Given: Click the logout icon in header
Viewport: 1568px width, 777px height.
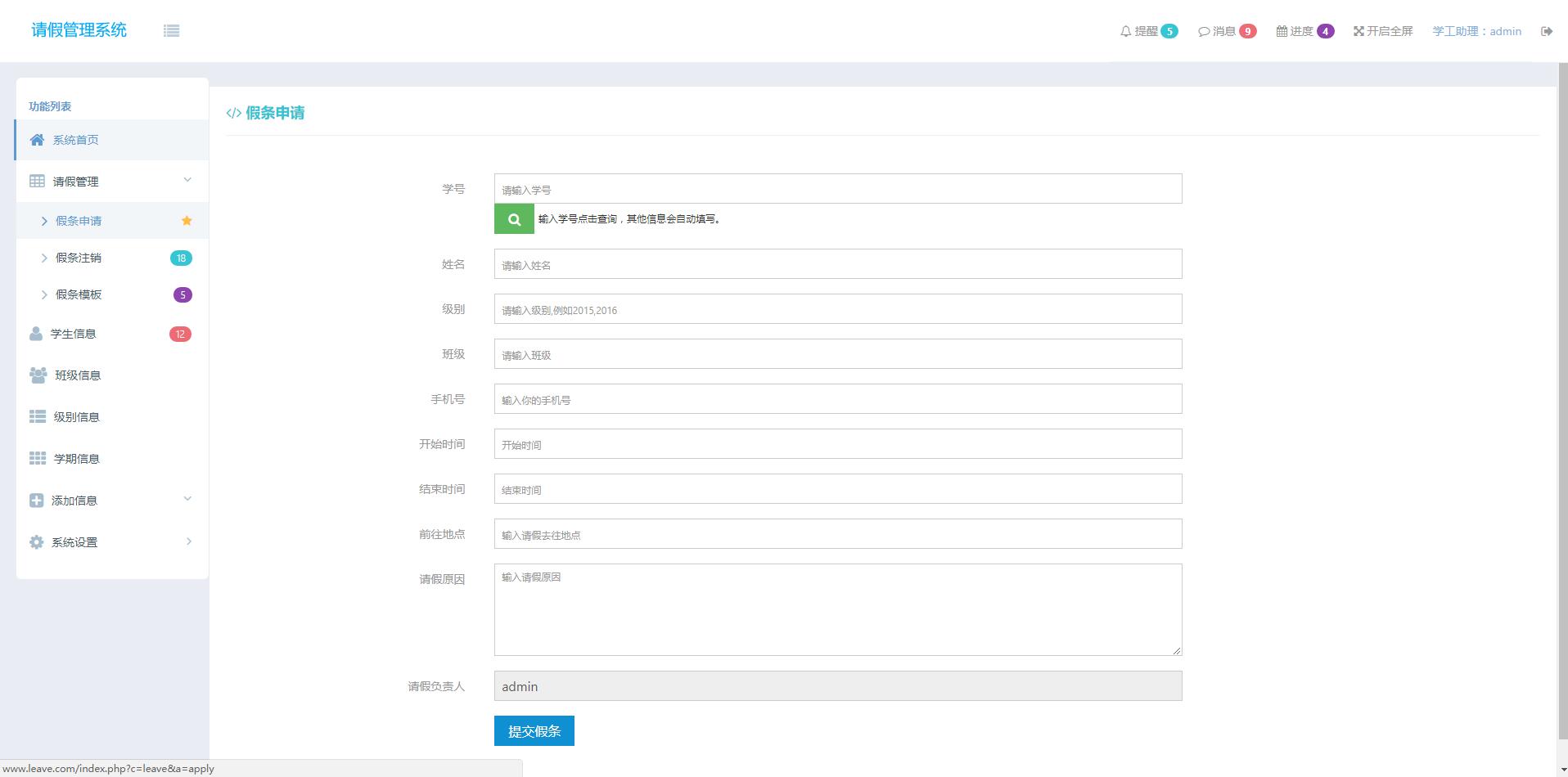Looking at the screenshot, I should (1547, 31).
